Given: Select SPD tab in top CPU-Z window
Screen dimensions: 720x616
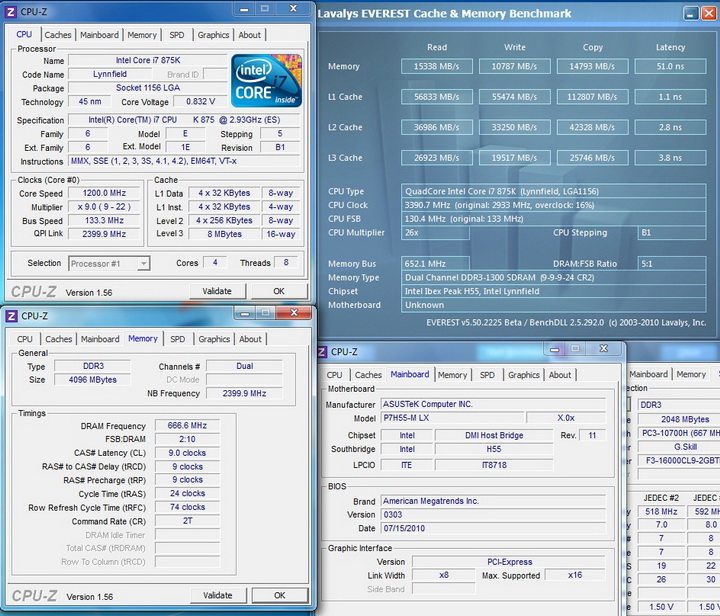Looking at the screenshot, I should coord(177,35).
